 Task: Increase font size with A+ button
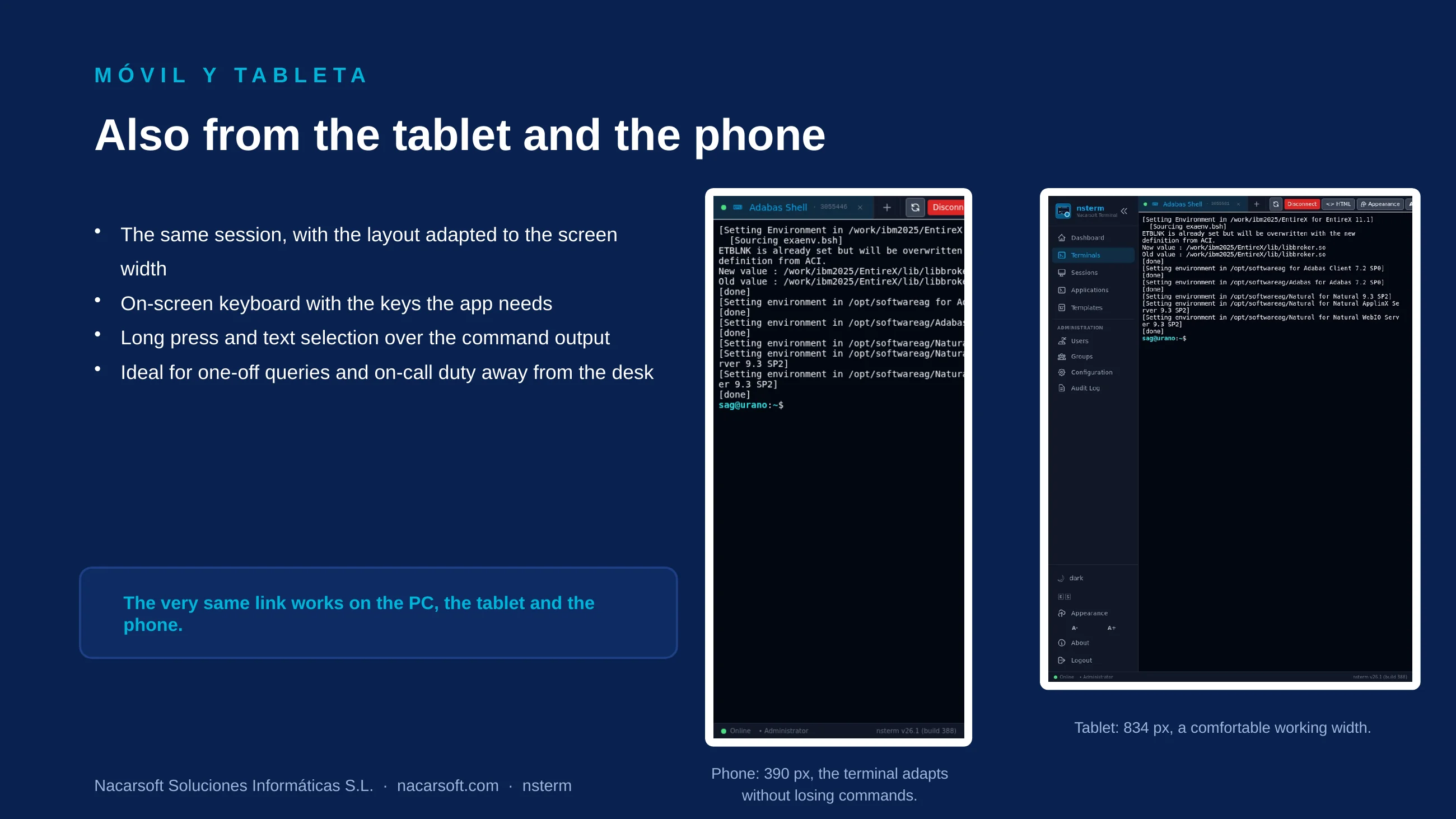tap(1111, 628)
